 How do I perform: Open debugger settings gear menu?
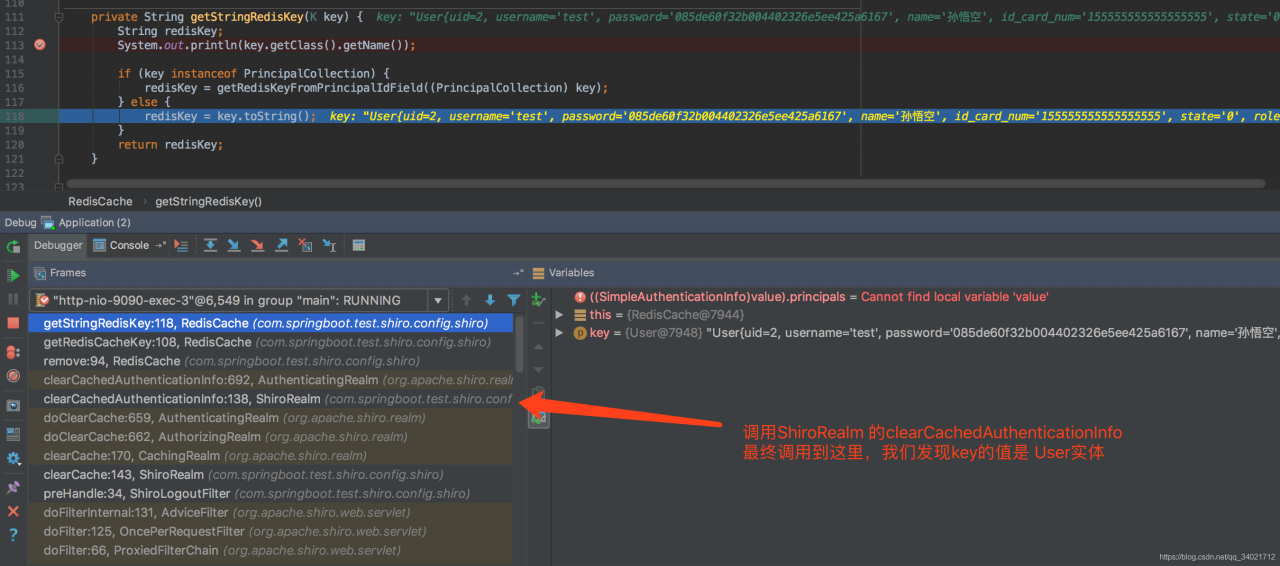point(13,458)
